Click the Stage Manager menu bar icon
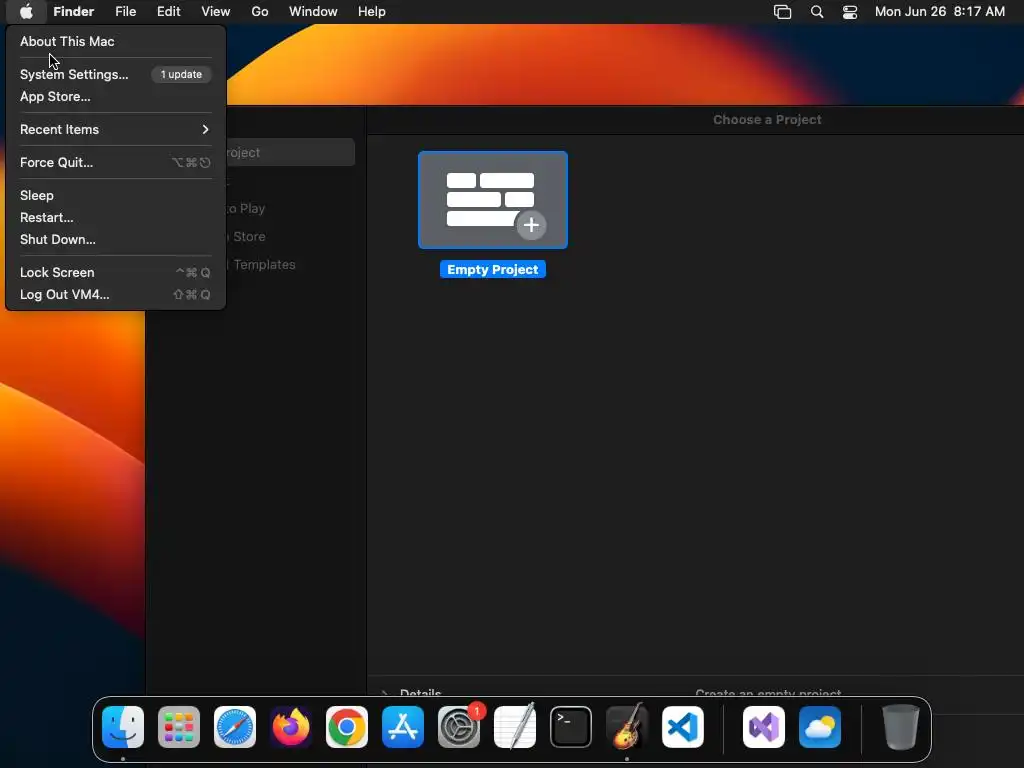Screen dimensions: 1024x768 pos(782,12)
